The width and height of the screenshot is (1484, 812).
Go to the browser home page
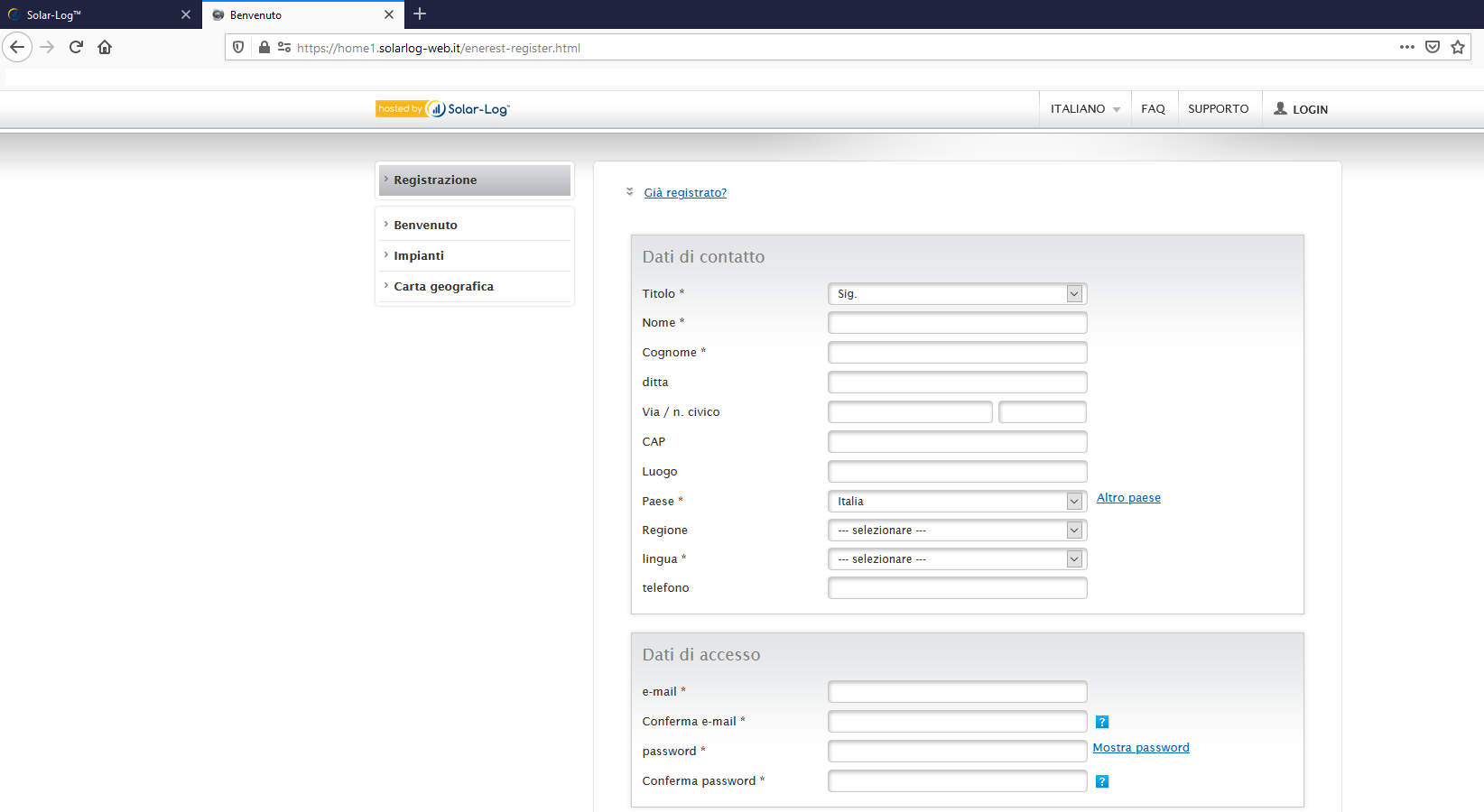(x=105, y=47)
